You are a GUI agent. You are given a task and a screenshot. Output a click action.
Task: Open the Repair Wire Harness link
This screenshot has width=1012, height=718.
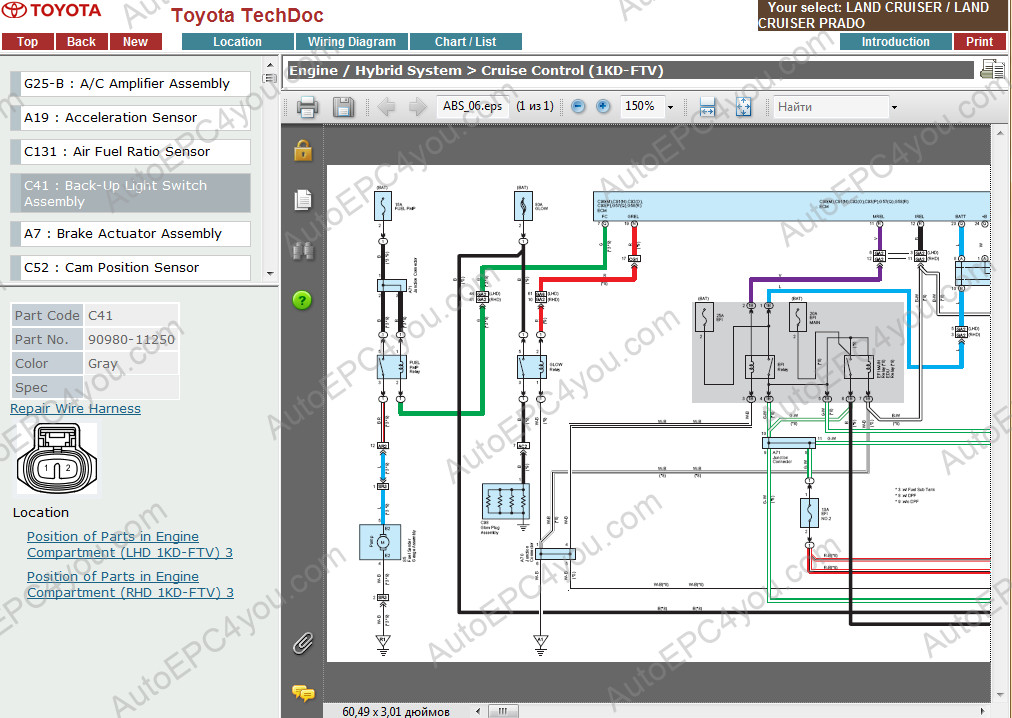click(75, 409)
